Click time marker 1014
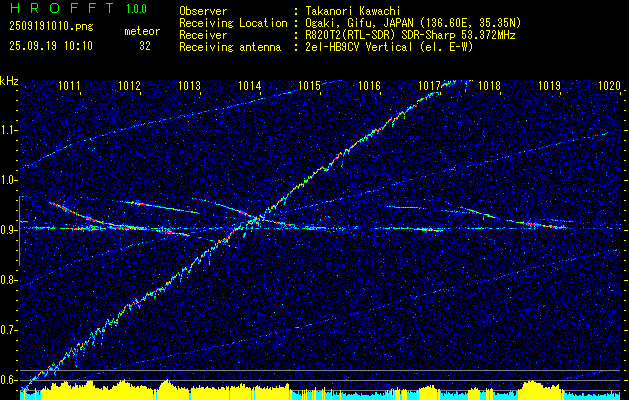 click(x=250, y=85)
